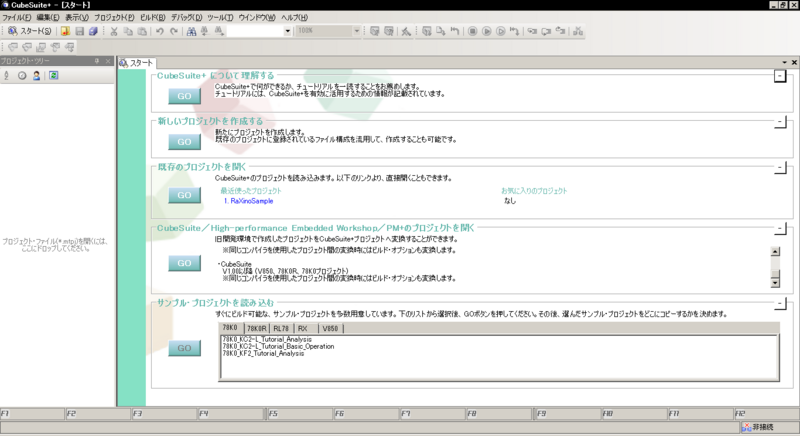Collapse the 新しいプロジェクトを作成する section
This screenshot has height=436, width=800.
pyautogui.click(x=780, y=122)
